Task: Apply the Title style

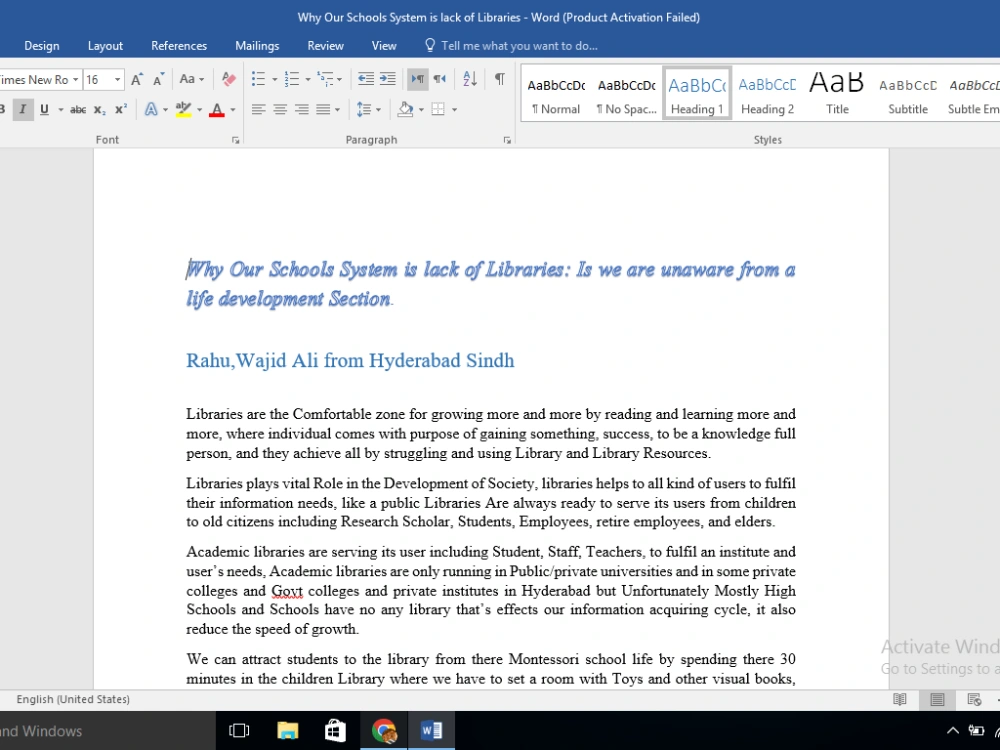Action: [837, 94]
